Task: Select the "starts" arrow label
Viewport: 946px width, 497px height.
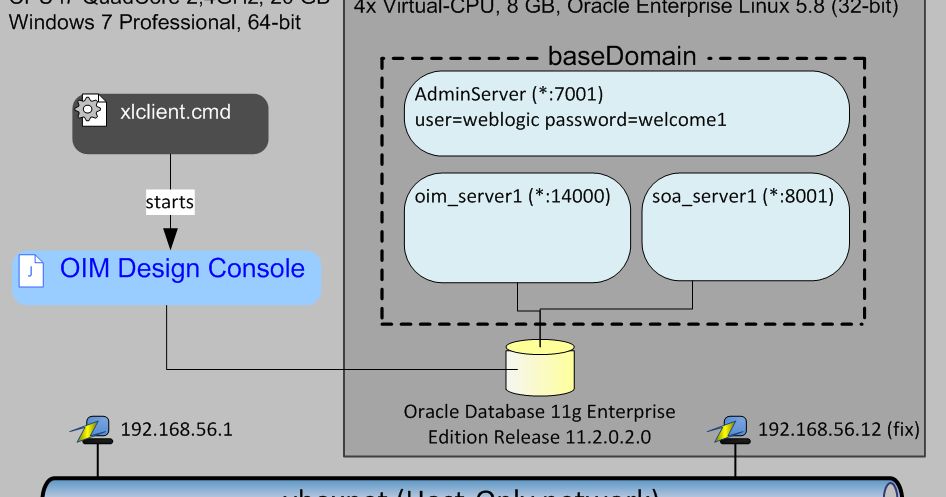Action: click(170, 202)
